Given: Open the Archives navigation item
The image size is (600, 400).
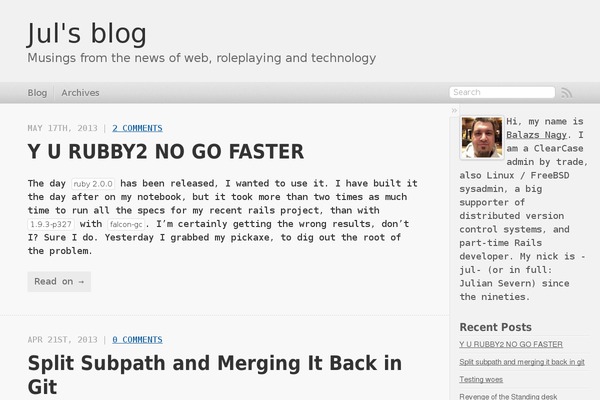Looking at the screenshot, I should [x=80, y=92].
